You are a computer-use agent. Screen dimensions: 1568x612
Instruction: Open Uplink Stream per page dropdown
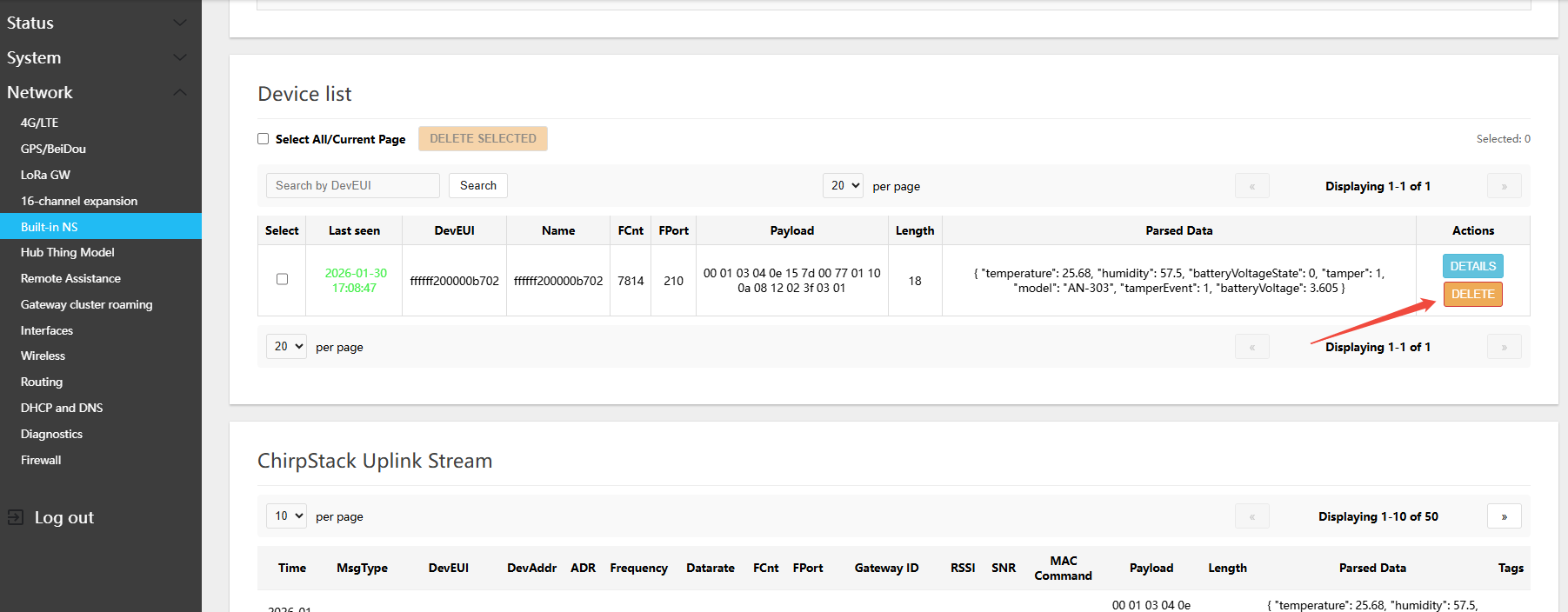tap(286, 516)
